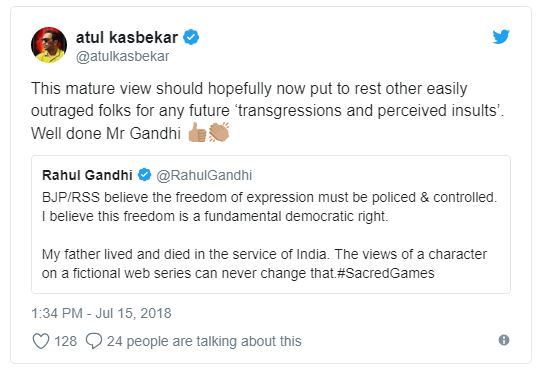Click the clapping hands emoji
Viewport: 541px width, 374px height.
(219, 132)
